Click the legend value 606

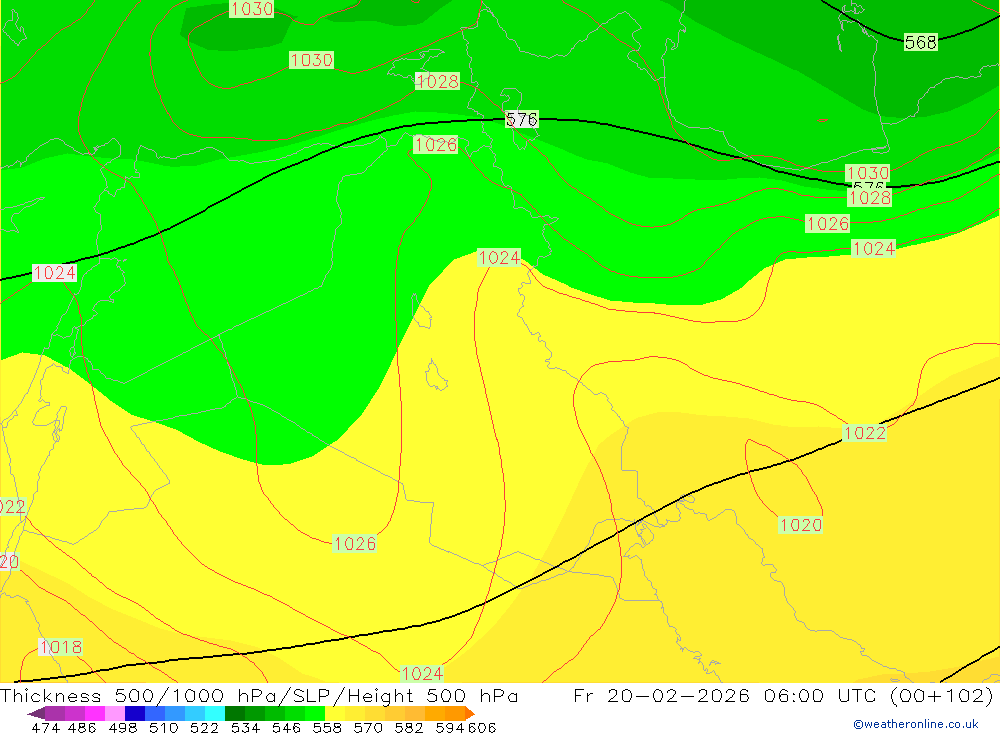[x=482, y=728]
